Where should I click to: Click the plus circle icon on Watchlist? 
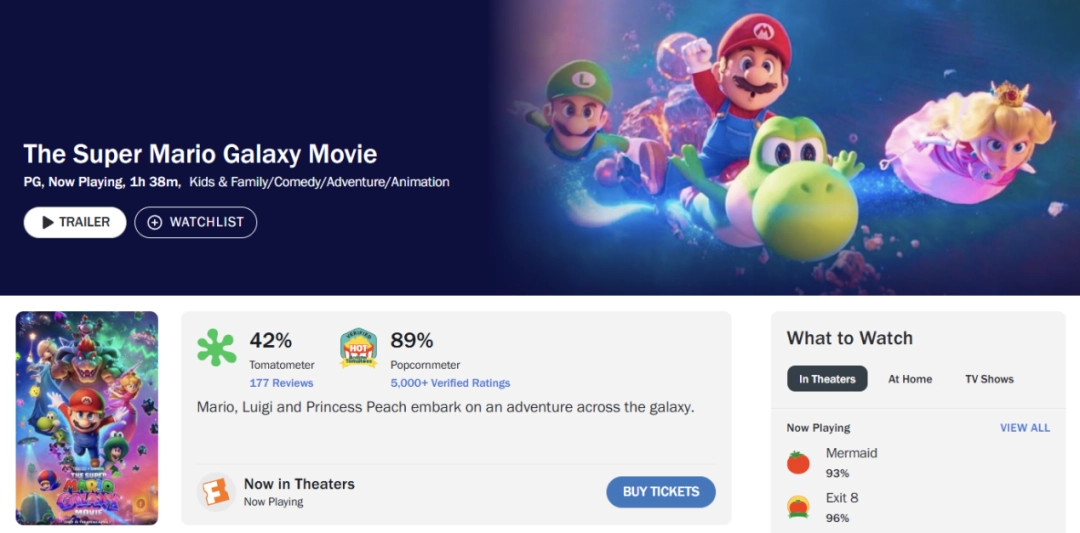pyautogui.click(x=154, y=222)
